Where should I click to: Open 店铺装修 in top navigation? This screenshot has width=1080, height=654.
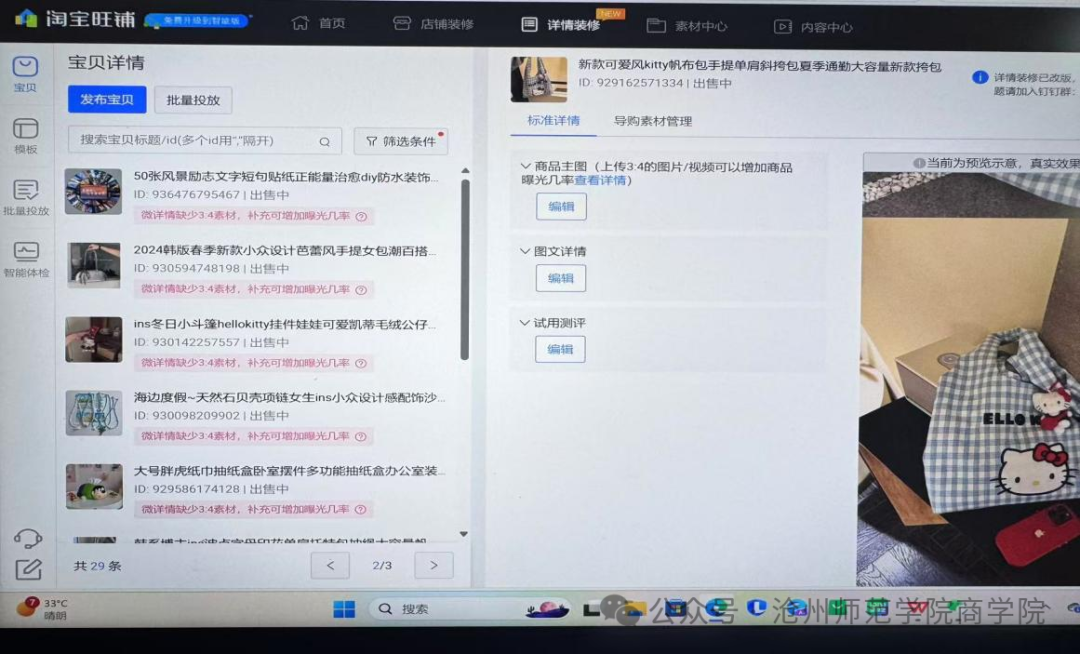tap(433, 24)
